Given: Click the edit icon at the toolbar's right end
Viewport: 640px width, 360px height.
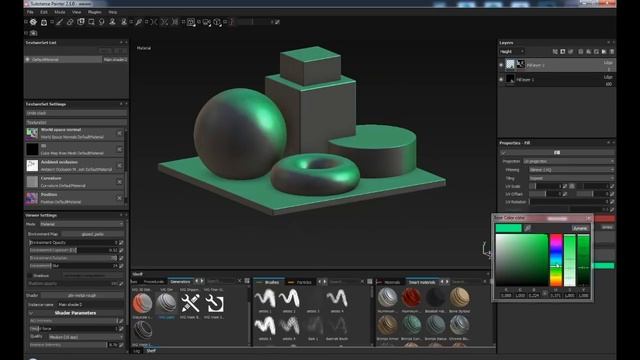Looking at the screenshot, I should [x=277, y=22].
